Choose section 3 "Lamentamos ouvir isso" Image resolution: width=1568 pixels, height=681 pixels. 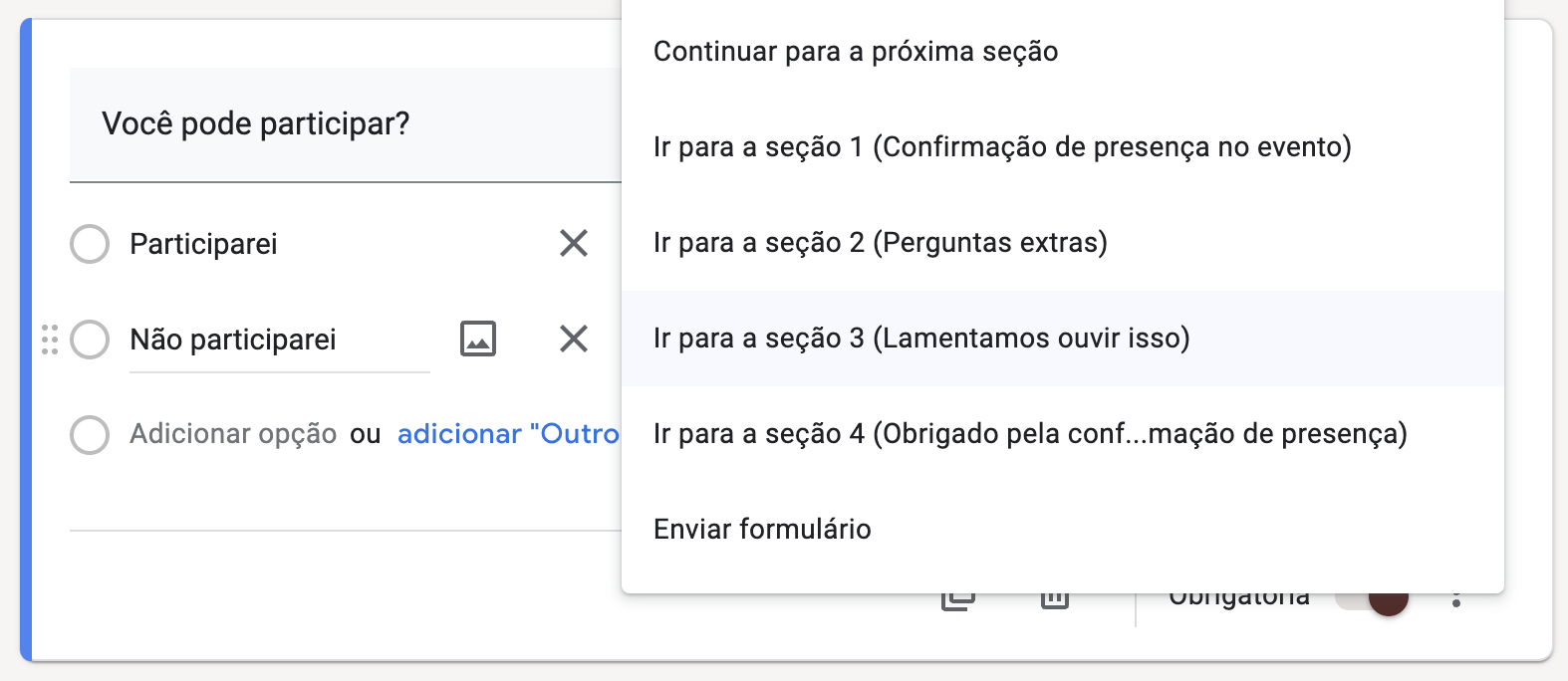tap(921, 339)
